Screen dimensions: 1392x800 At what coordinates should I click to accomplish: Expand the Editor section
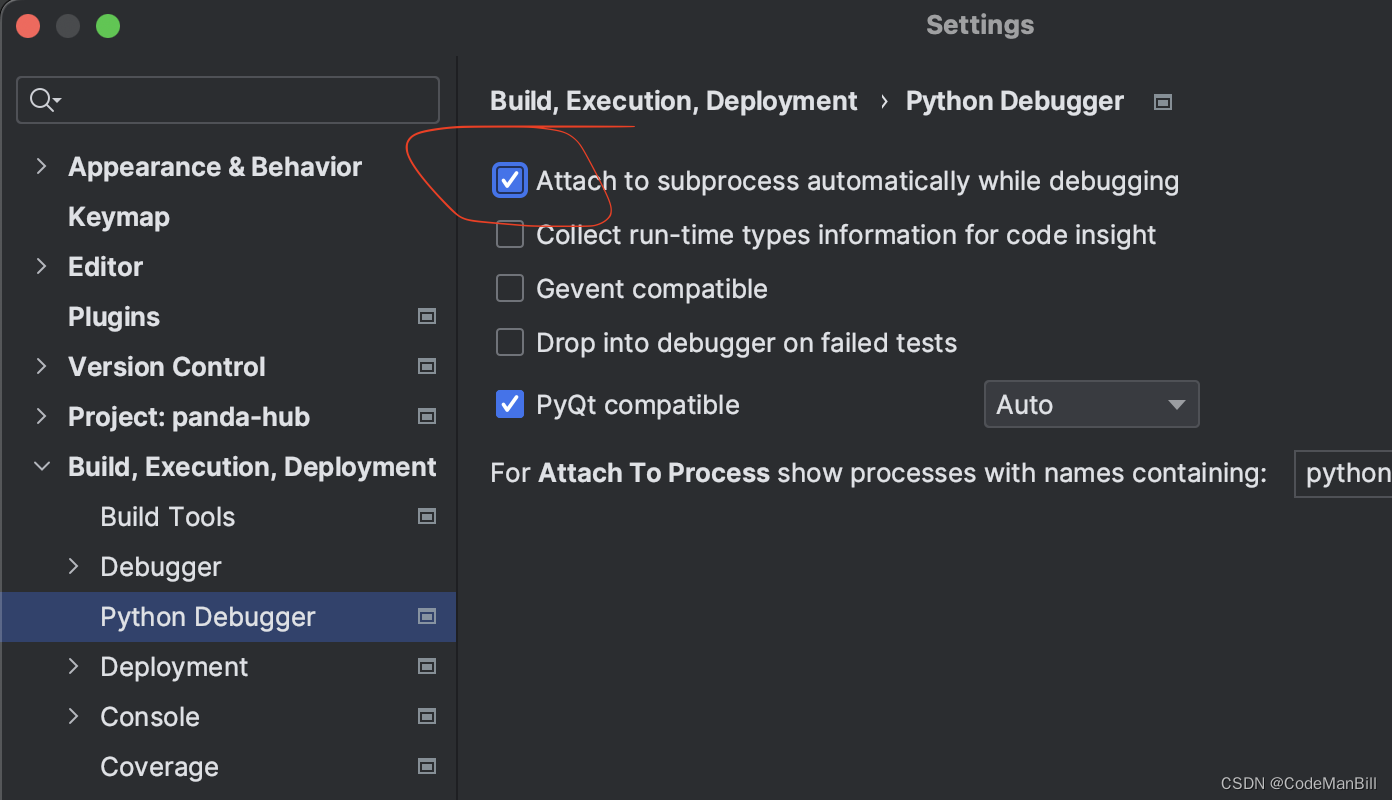41,266
